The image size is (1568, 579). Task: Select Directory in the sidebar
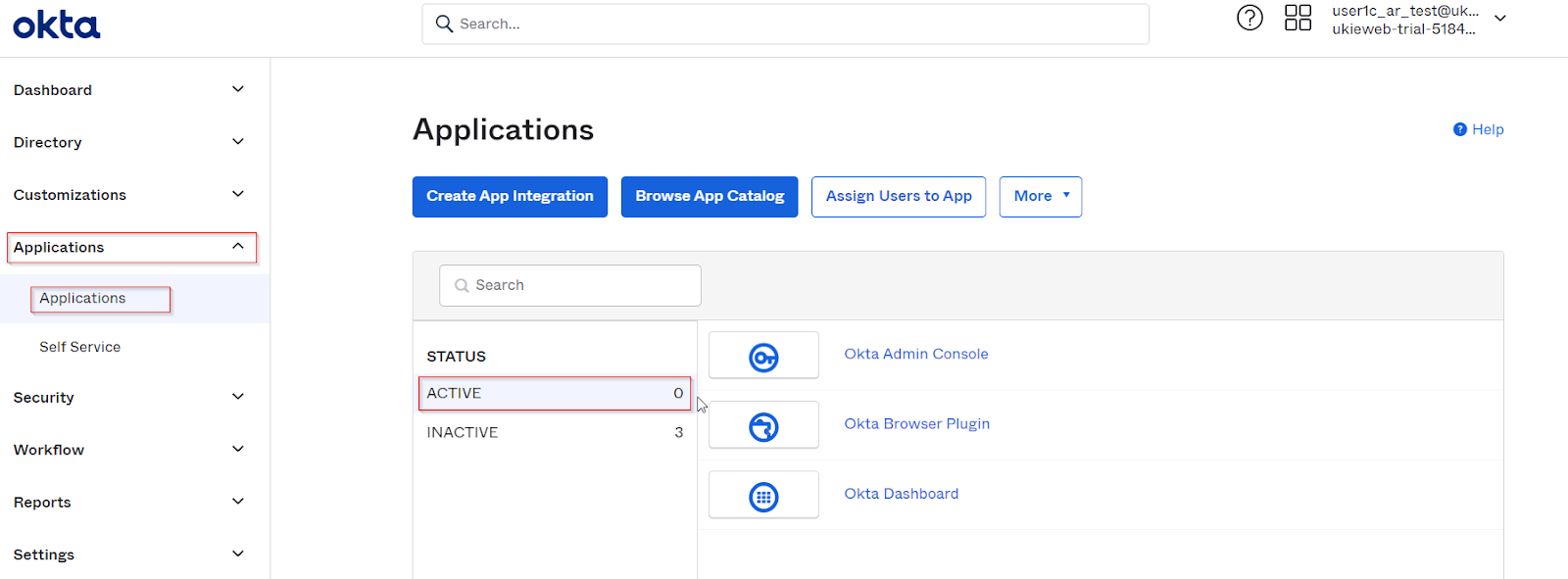pyautogui.click(x=47, y=142)
